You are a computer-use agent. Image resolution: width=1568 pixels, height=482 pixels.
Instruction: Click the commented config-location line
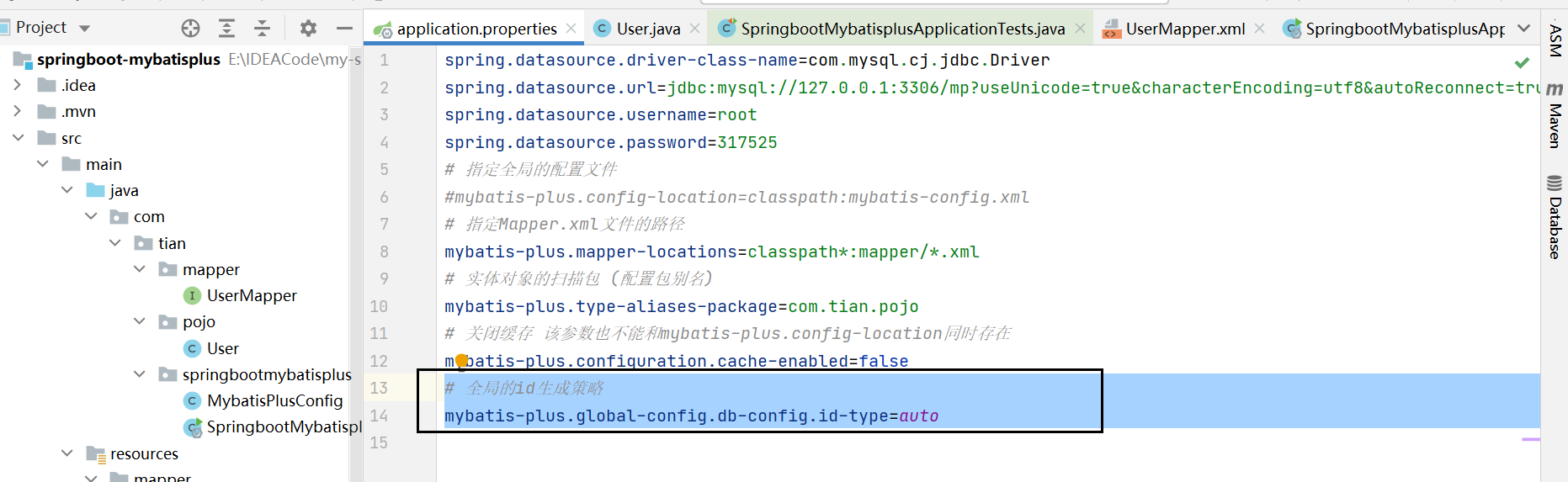point(736,197)
